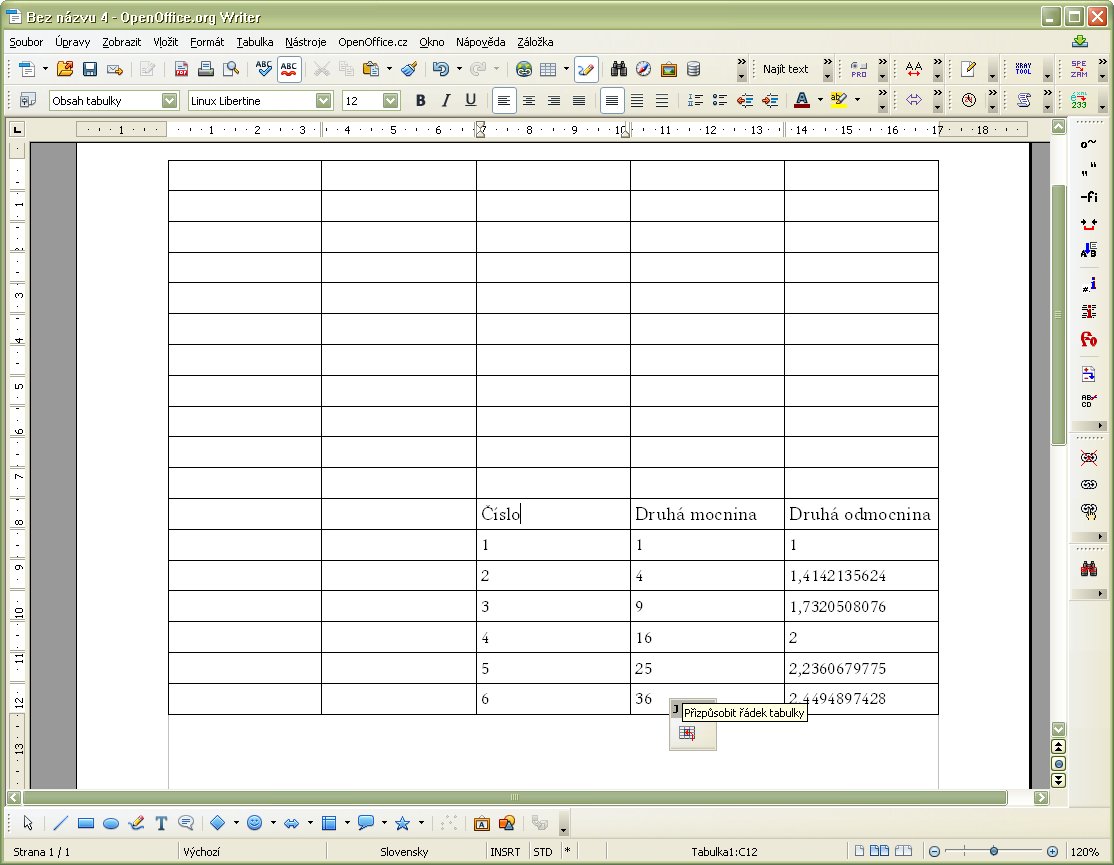This screenshot has height=865, width=1114.
Task: Toggle AutoSpellcheck (ABC with red underline)
Action: point(288,69)
